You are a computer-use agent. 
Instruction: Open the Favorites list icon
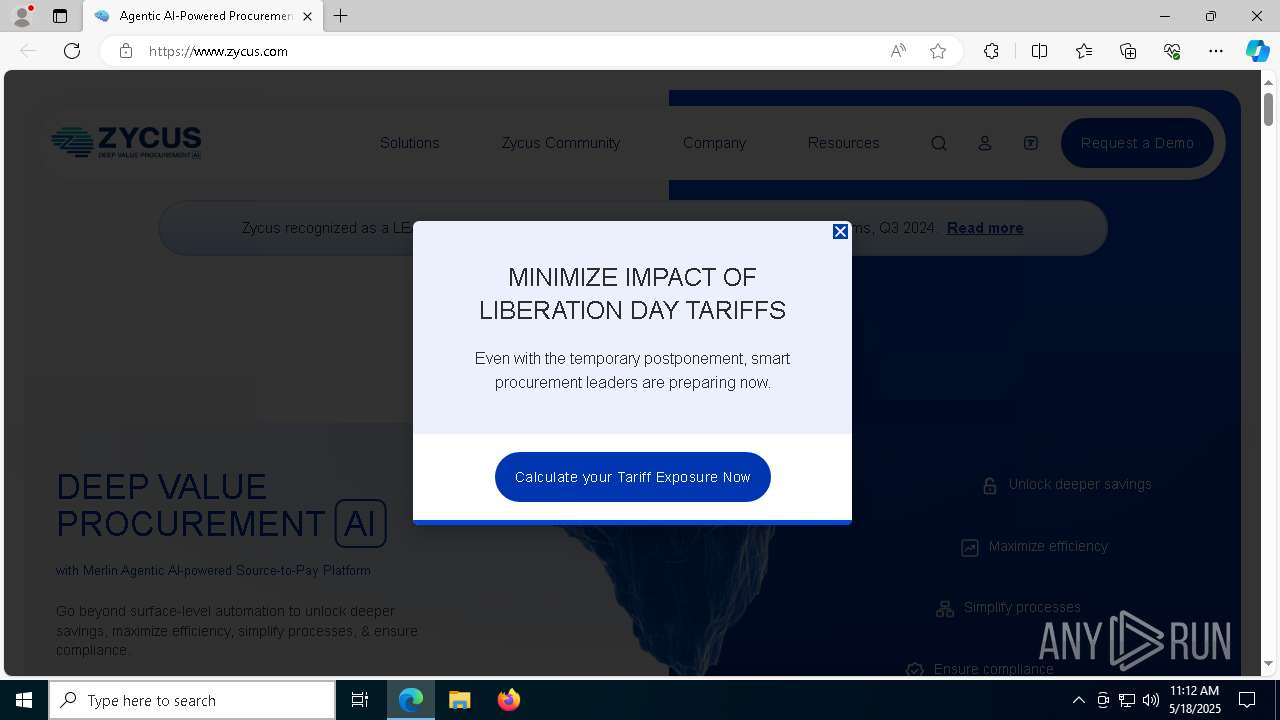(1084, 51)
